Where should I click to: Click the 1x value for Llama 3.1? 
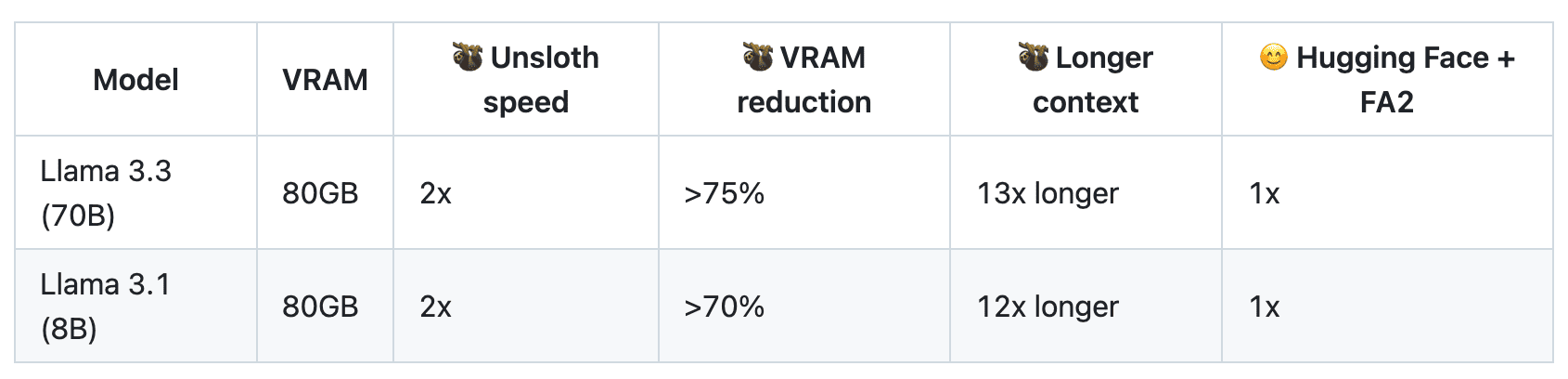pyautogui.click(x=1264, y=307)
